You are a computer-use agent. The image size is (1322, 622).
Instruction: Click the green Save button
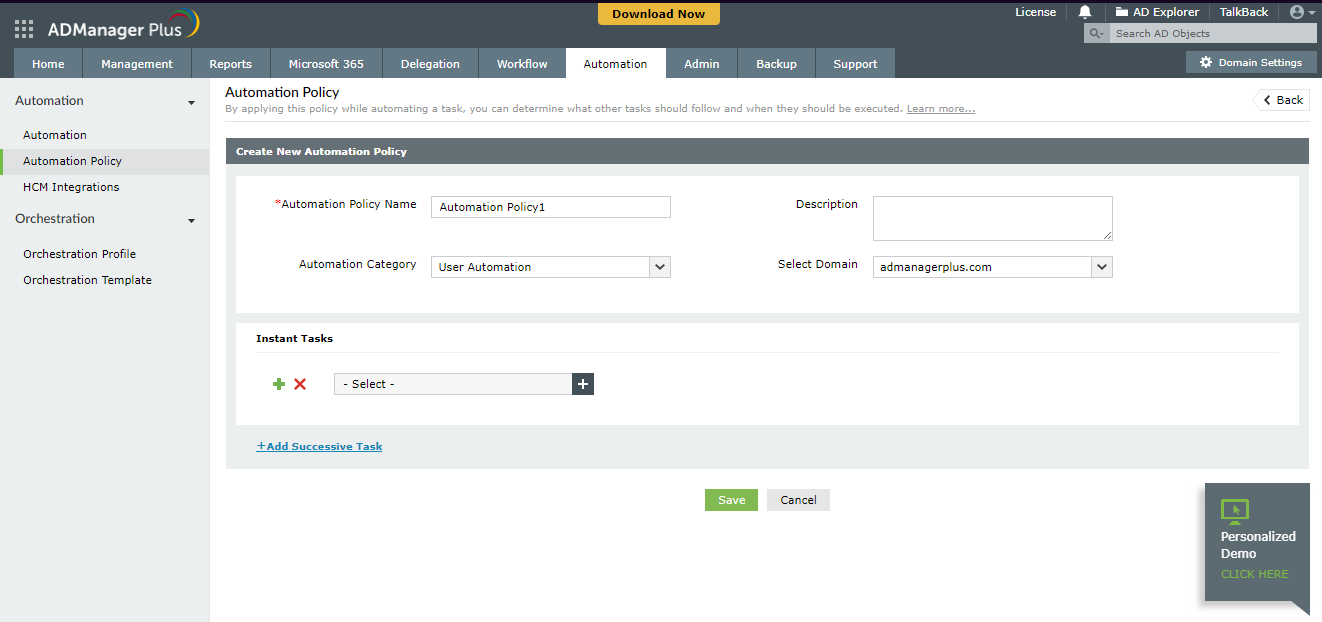(731, 500)
